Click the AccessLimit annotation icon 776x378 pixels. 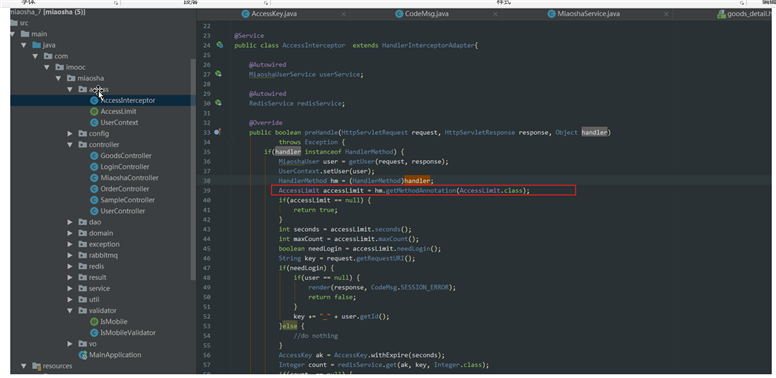click(x=94, y=111)
